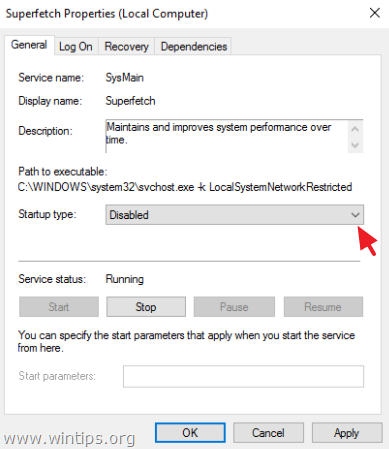The image size is (389, 449).
Task: Apply the startup type changes
Action: click(347, 433)
